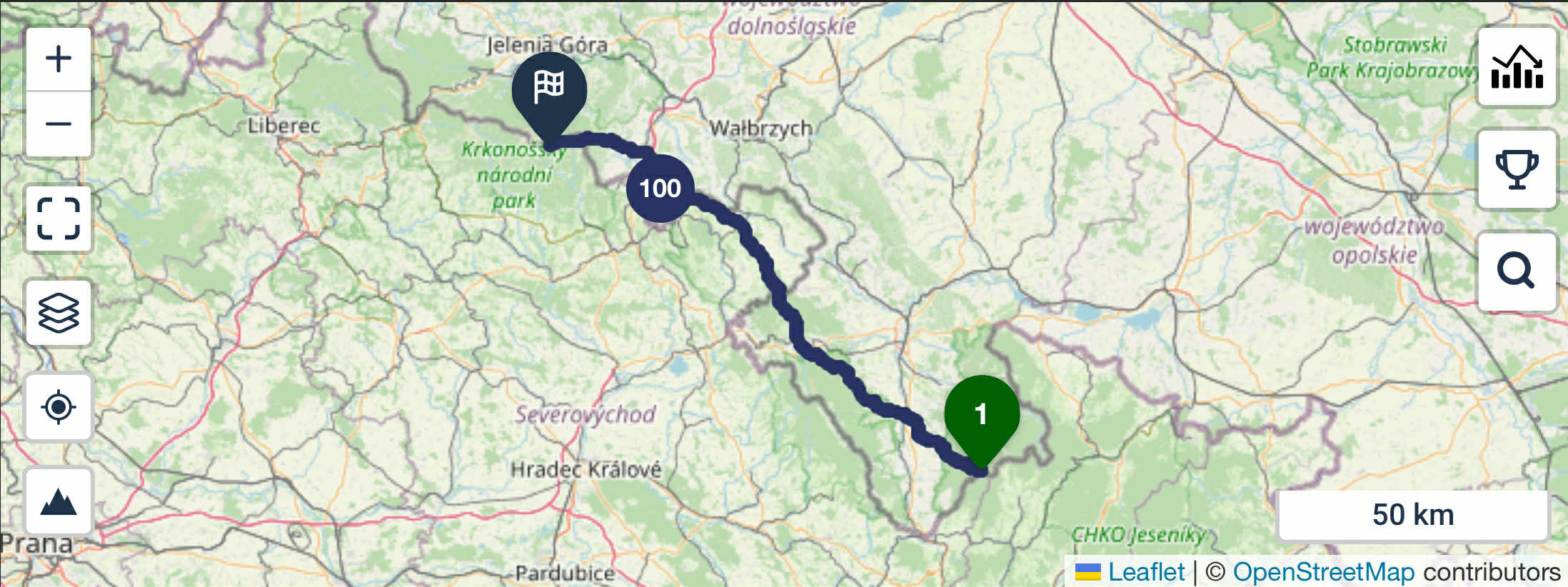Viewport: 1568px width, 587px height.
Task: Zoom out with the minus button
Action: coord(59,124)
